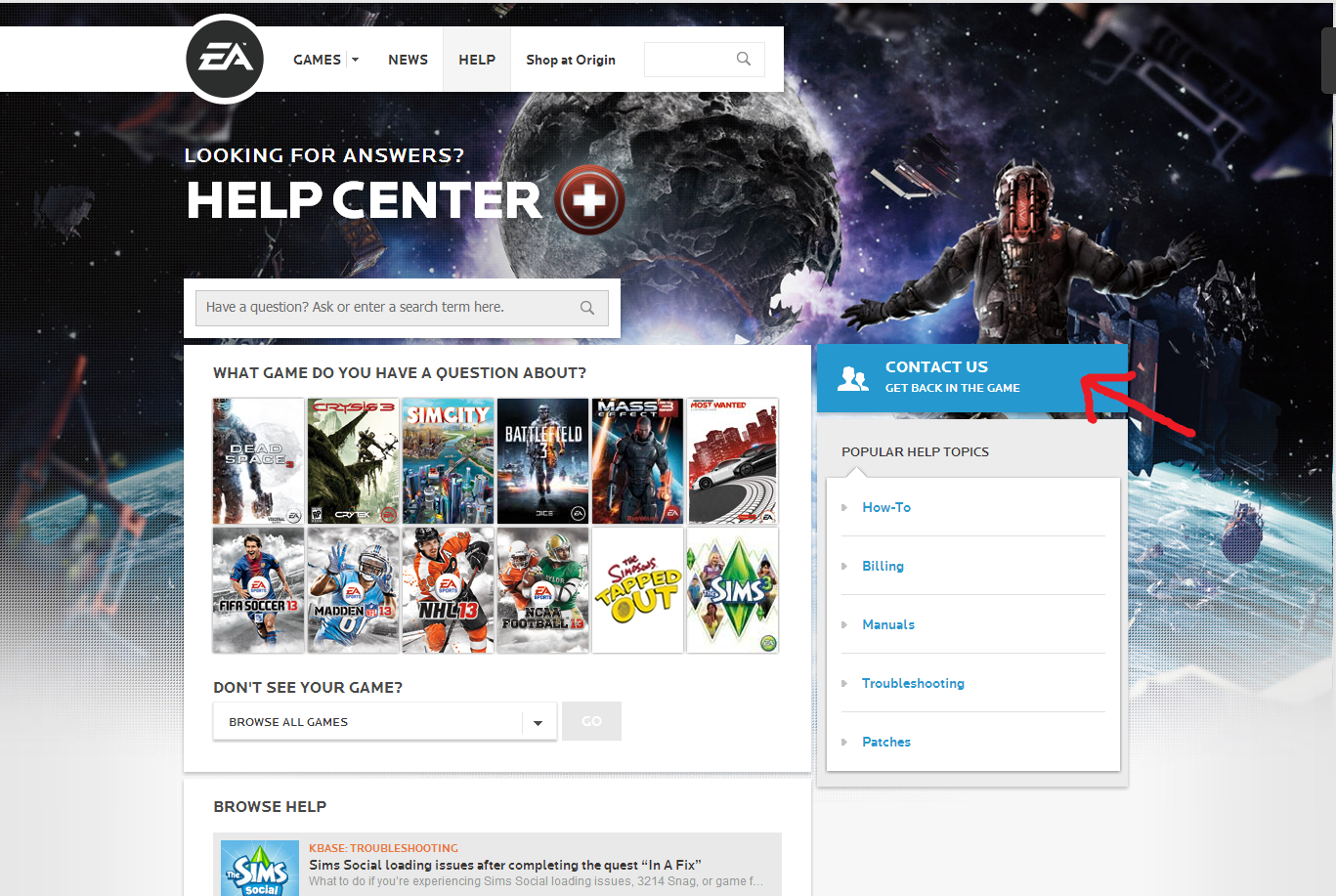Open the Shop at Origin link
Viewport: 1336px width, 896px height.
[571, 60]
